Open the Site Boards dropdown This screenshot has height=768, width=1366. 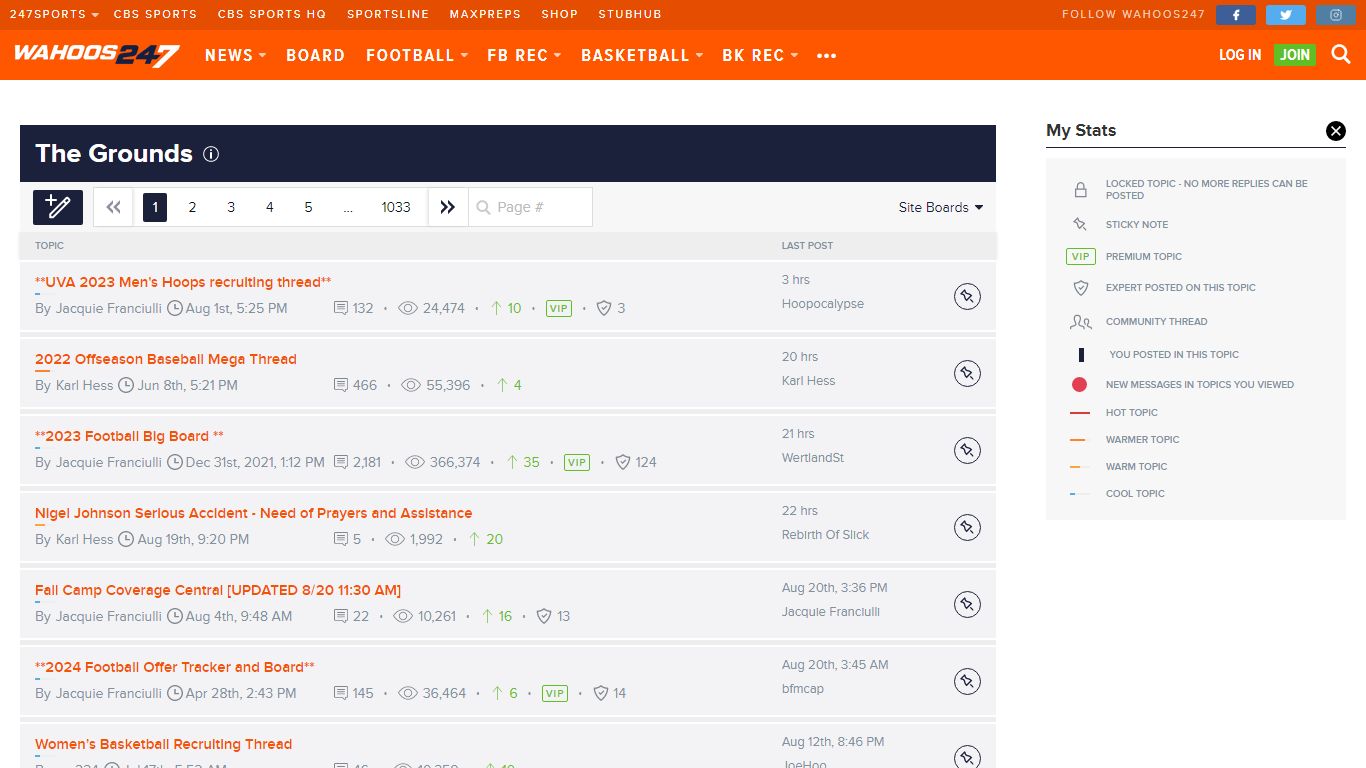(x=941, y=207)
